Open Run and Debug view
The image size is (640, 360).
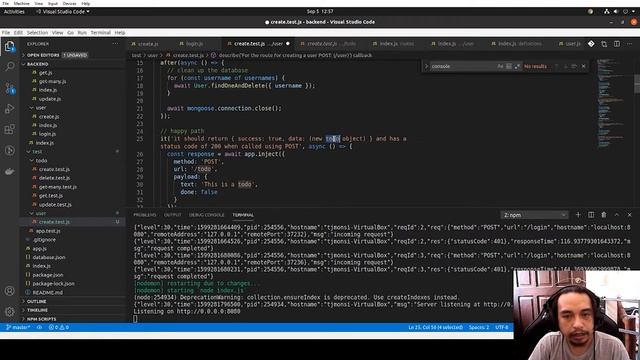[10, 109]
